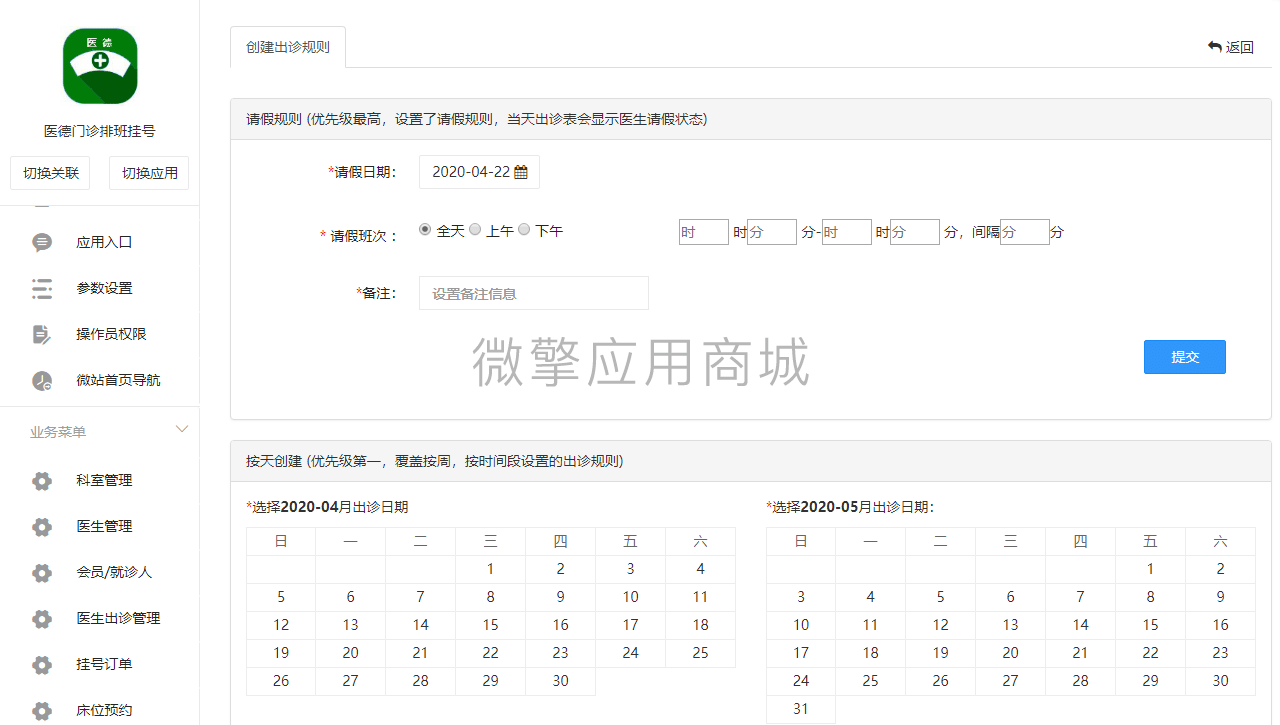Select April 1 in 2020-04 calendar
The width and height of the screenshot is (1280, 725).
[x=490, y=569]
